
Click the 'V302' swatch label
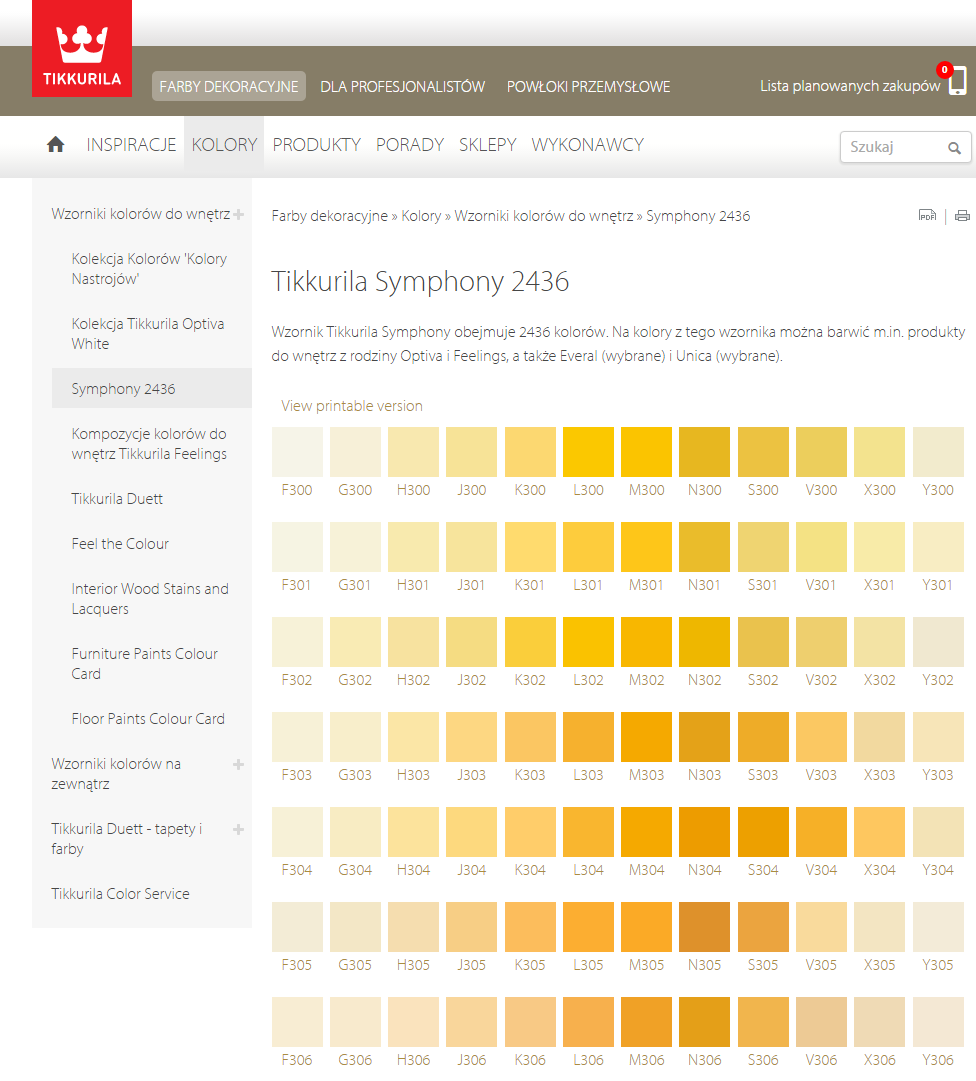(821, 680)
